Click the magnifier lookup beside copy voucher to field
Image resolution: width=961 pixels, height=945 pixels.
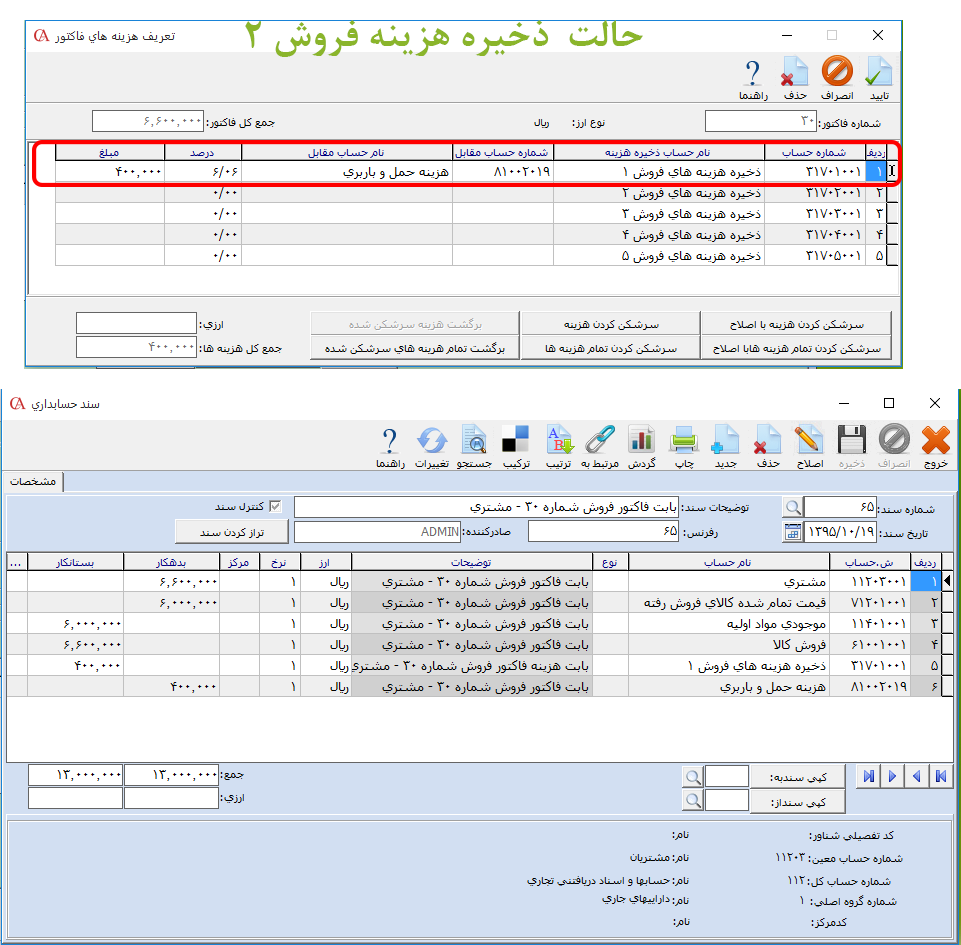tap(692, 776)
